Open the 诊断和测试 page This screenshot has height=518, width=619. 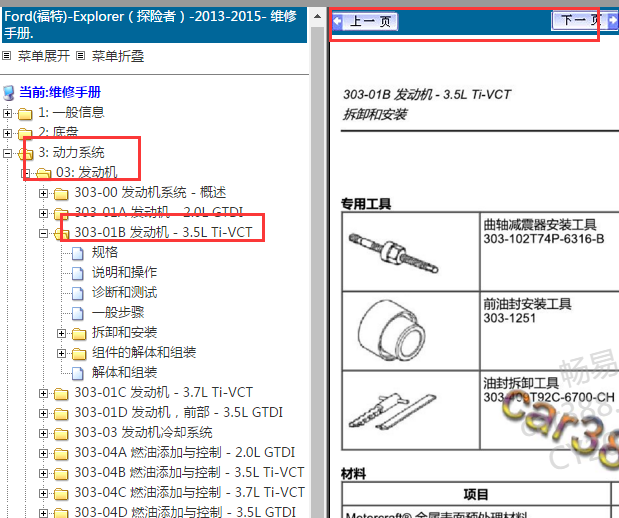pyautogui.click(x=124, y=293)
